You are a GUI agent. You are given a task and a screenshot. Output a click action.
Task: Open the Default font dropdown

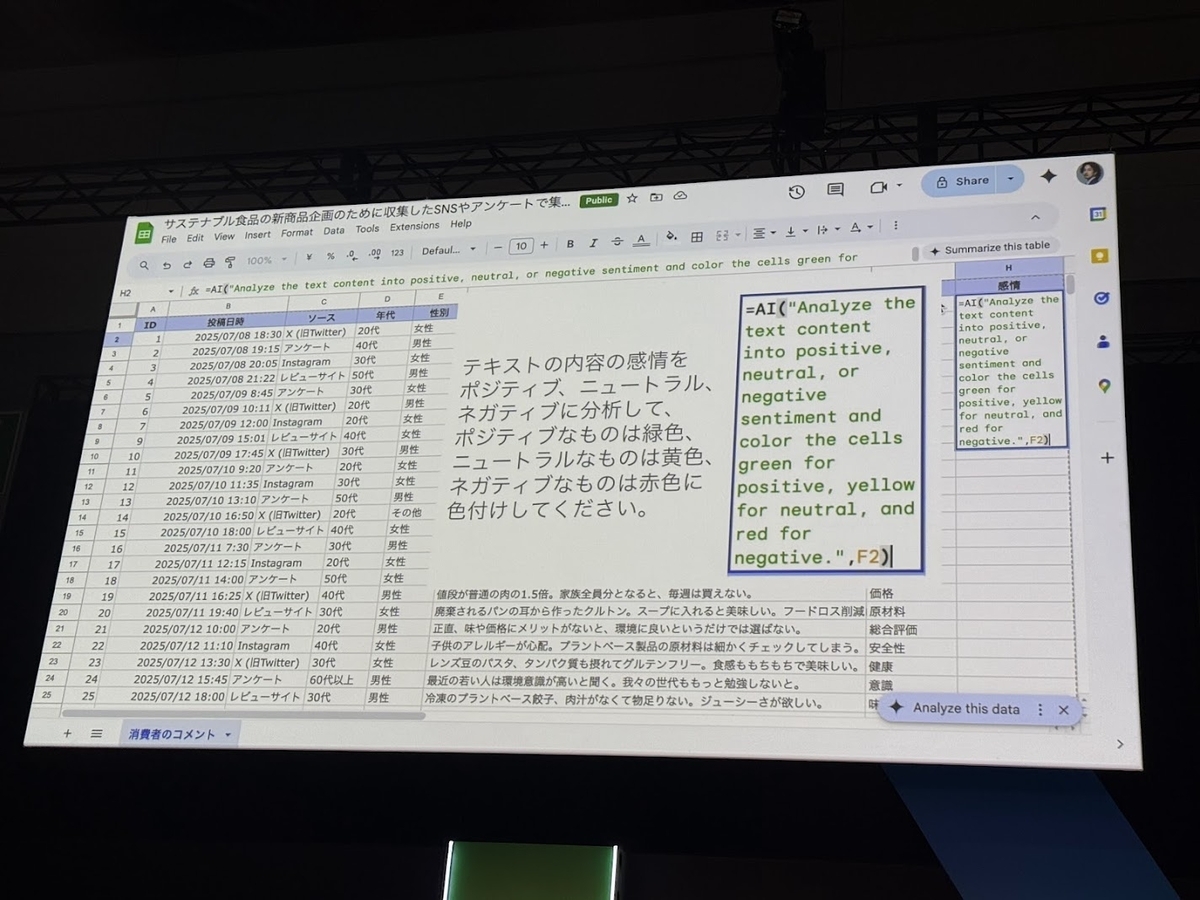[x=450, y=250]
